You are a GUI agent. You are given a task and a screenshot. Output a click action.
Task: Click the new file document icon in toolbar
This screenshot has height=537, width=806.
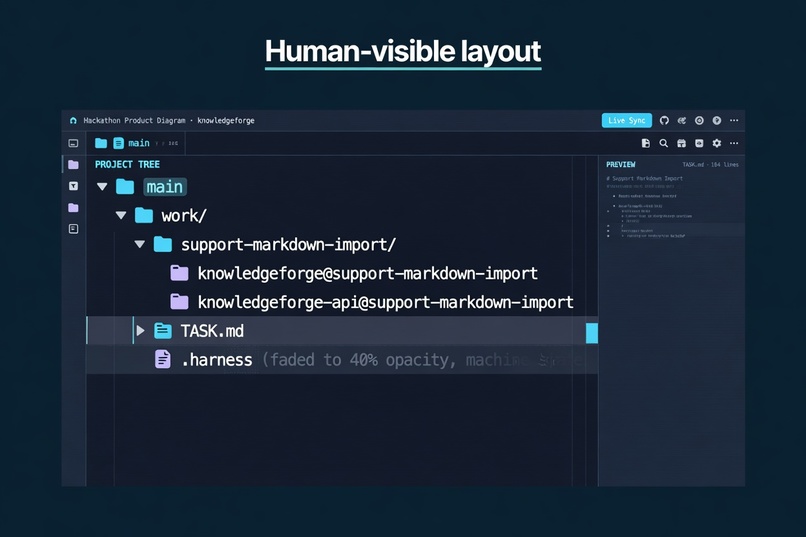pyautogui.click(x=646, y=143)
